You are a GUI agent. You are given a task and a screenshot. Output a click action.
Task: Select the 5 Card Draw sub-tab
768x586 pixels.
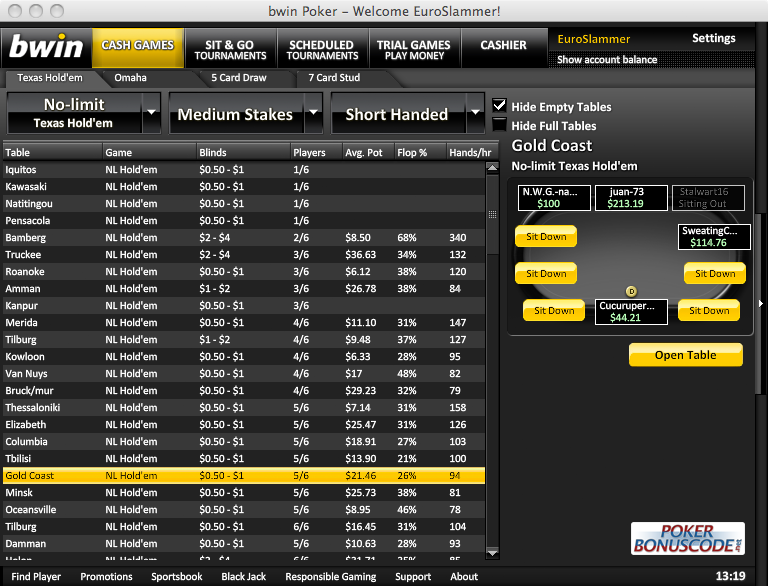(x=239, y=77)
